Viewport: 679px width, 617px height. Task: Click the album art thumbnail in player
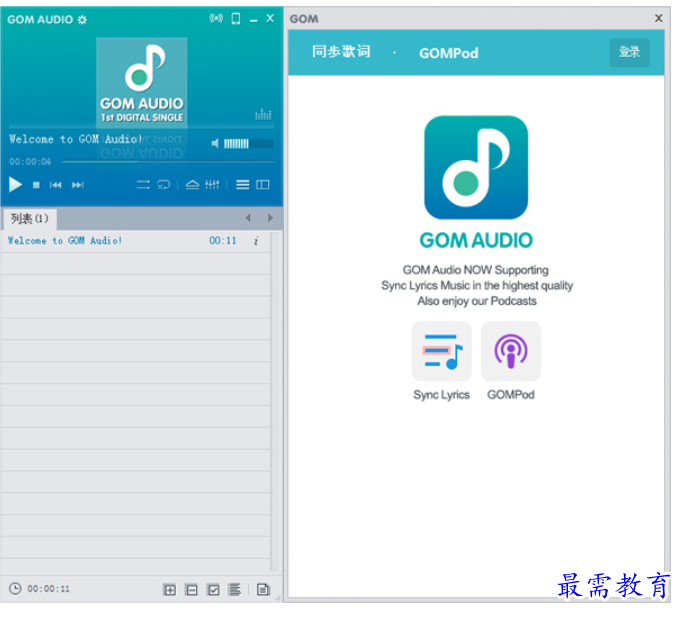142,81
